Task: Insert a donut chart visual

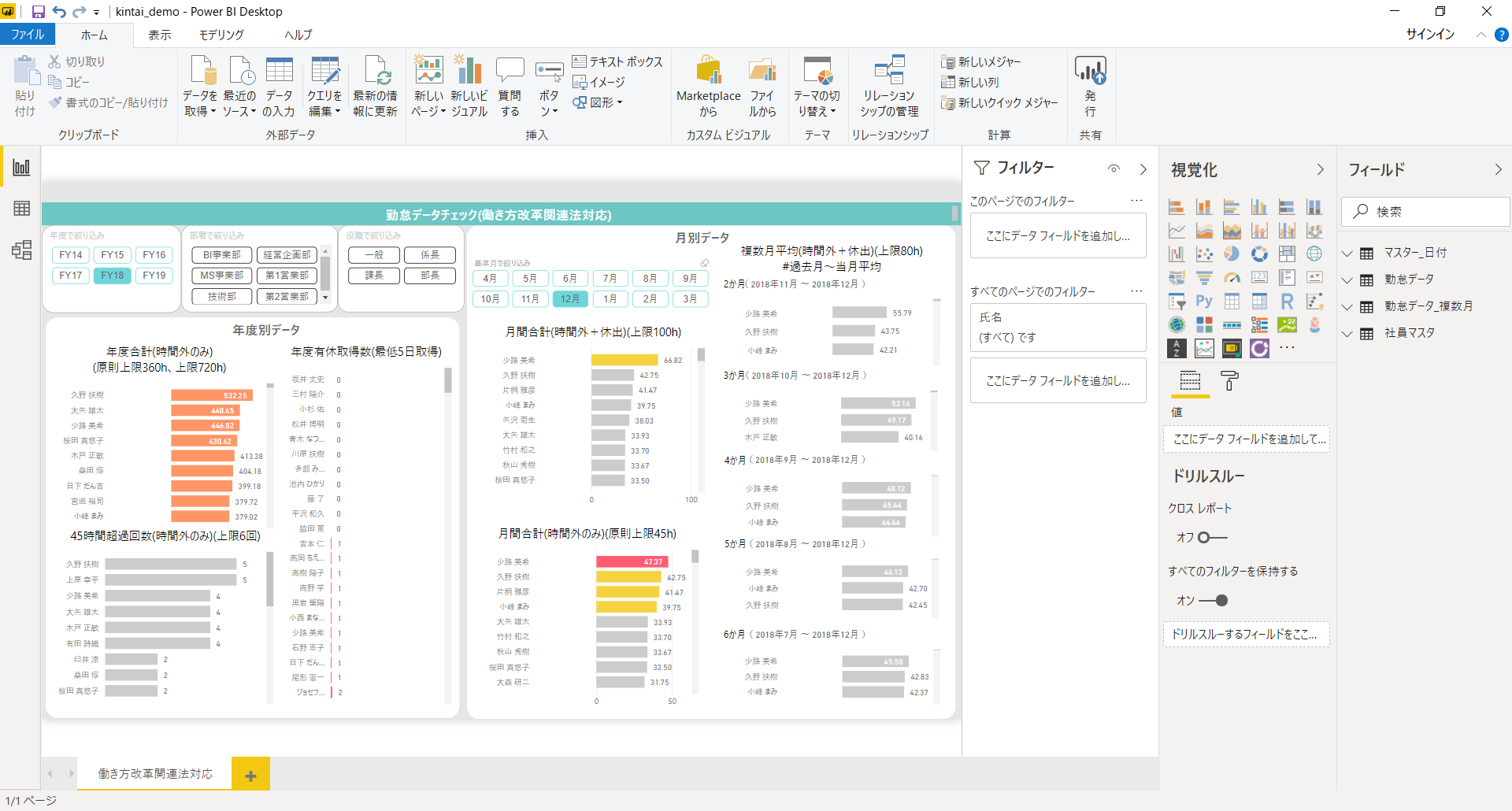Action: (x=1259, y=254)
